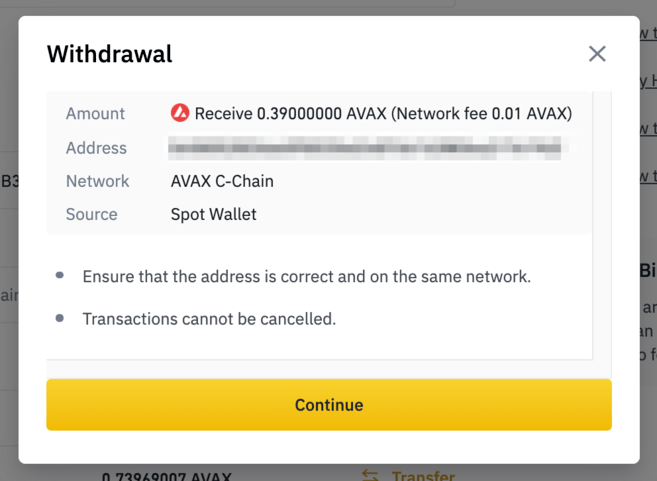Click the Receive 0.39000000 AVAX amount text
The image size is (657, 481).
[x=284, y=114]
